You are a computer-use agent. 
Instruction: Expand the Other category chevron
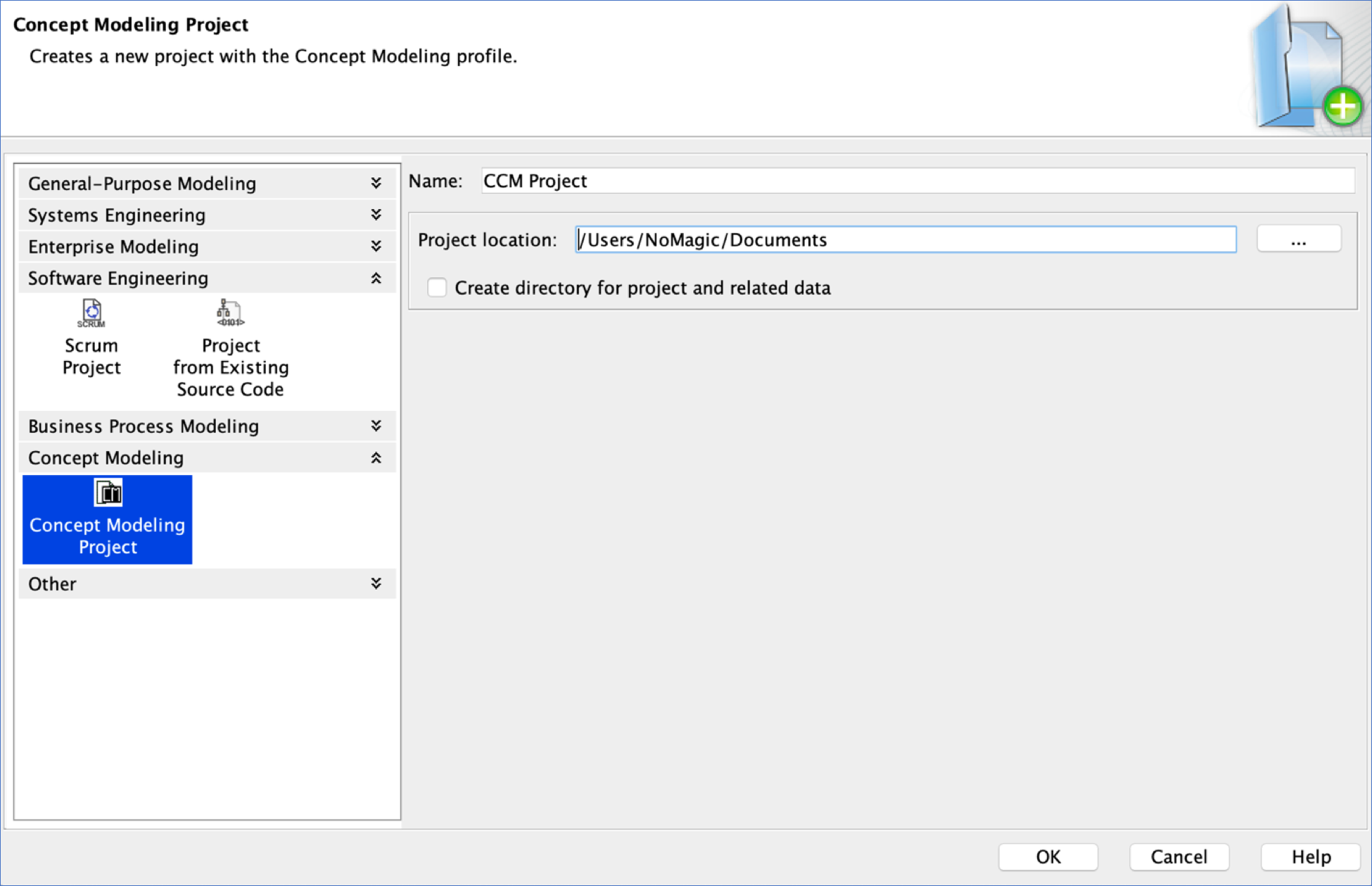[376, 583]
